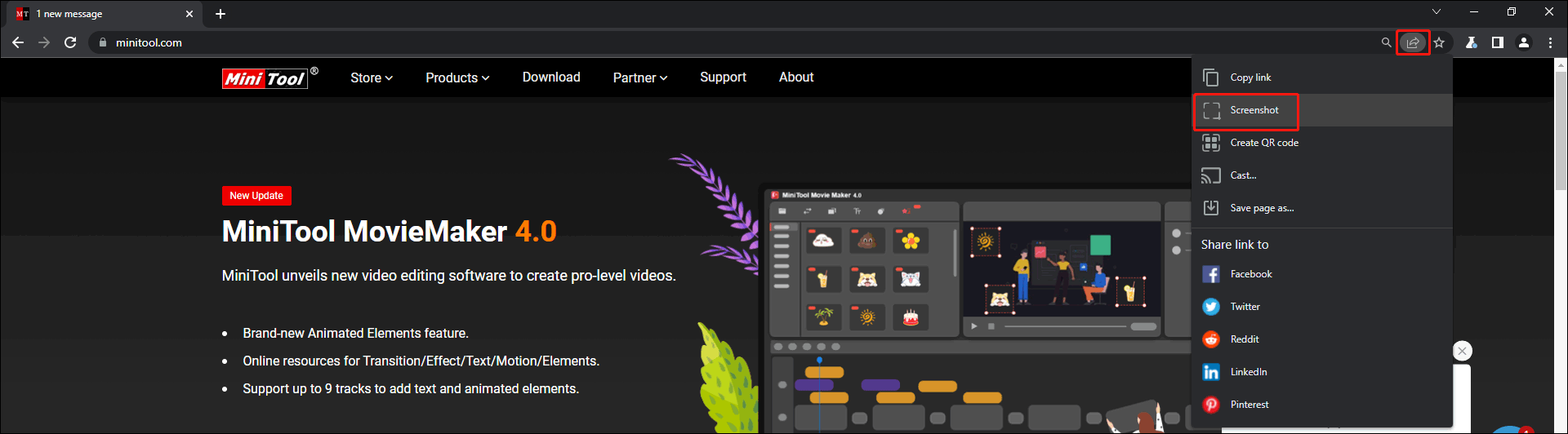Click the 'Share link to' section header
This screenshot has height=434, width=1568.
pos(1235,245)
